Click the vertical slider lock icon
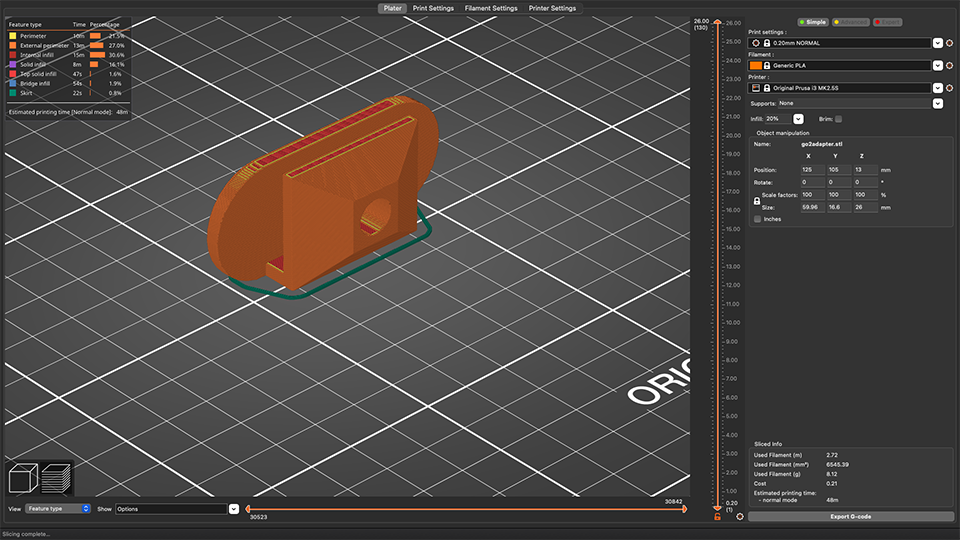The height and width of the screenshot is (540, 960). (x=717, y=516)
